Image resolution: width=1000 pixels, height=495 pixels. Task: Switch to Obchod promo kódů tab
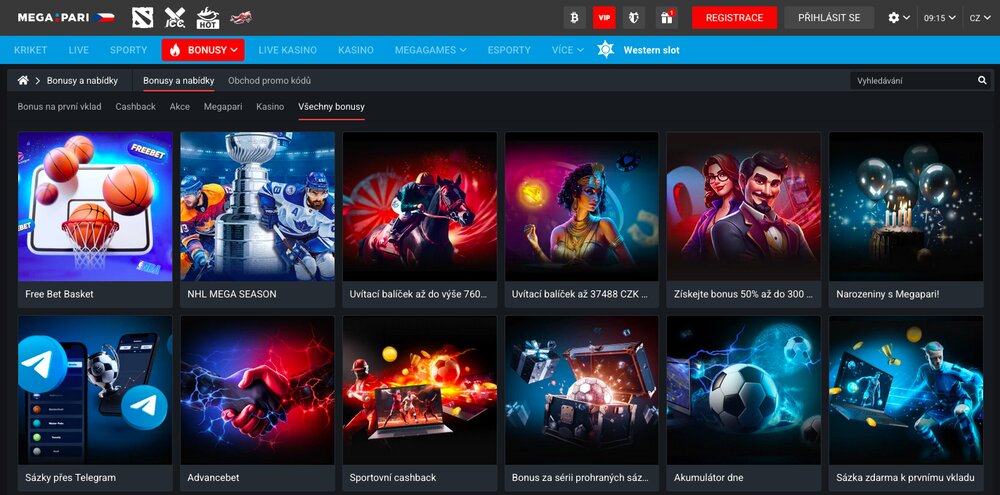pos(269,80)
